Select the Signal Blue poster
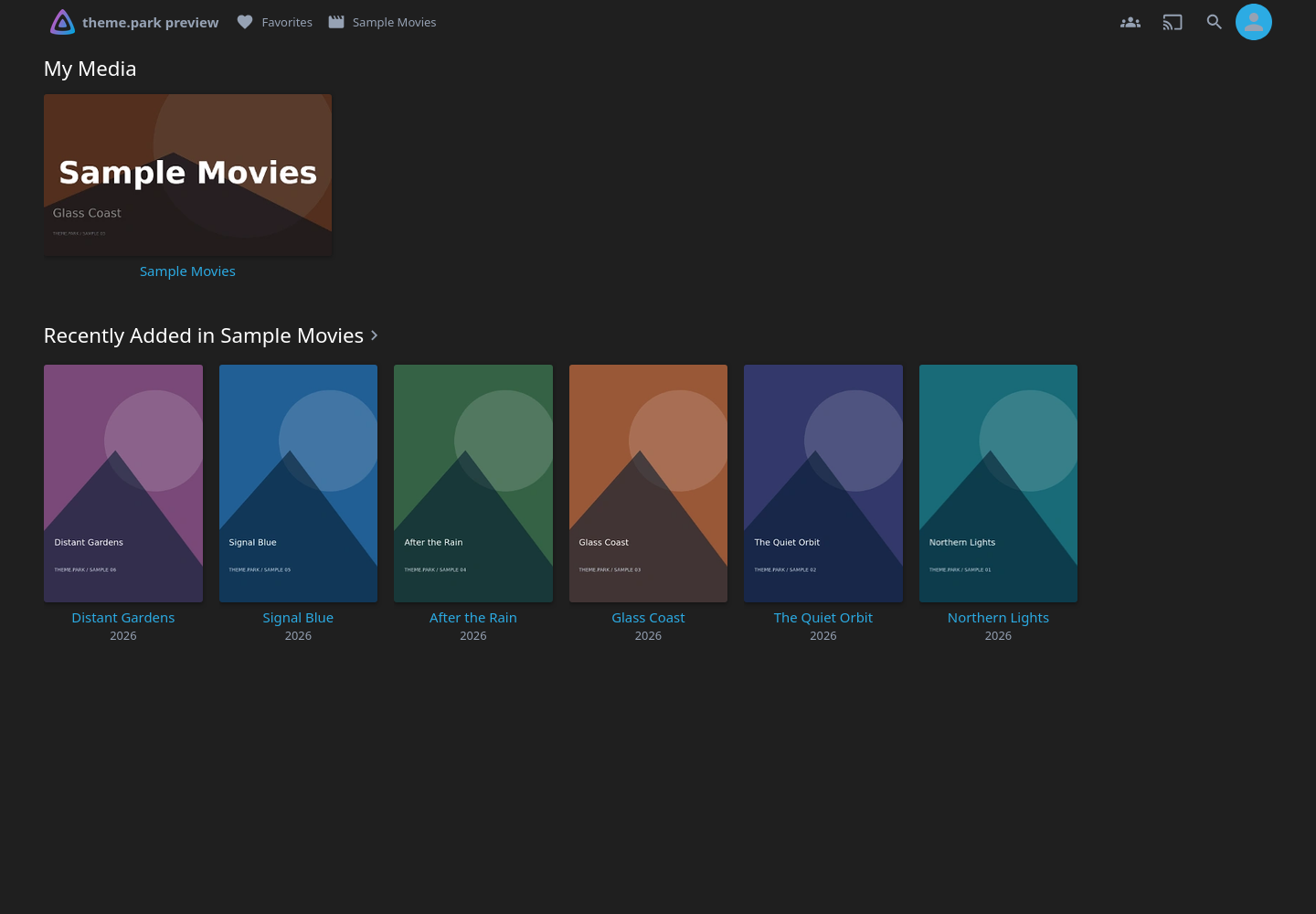The width and height of the screenshot is (1316, 914). coord(298,484)
